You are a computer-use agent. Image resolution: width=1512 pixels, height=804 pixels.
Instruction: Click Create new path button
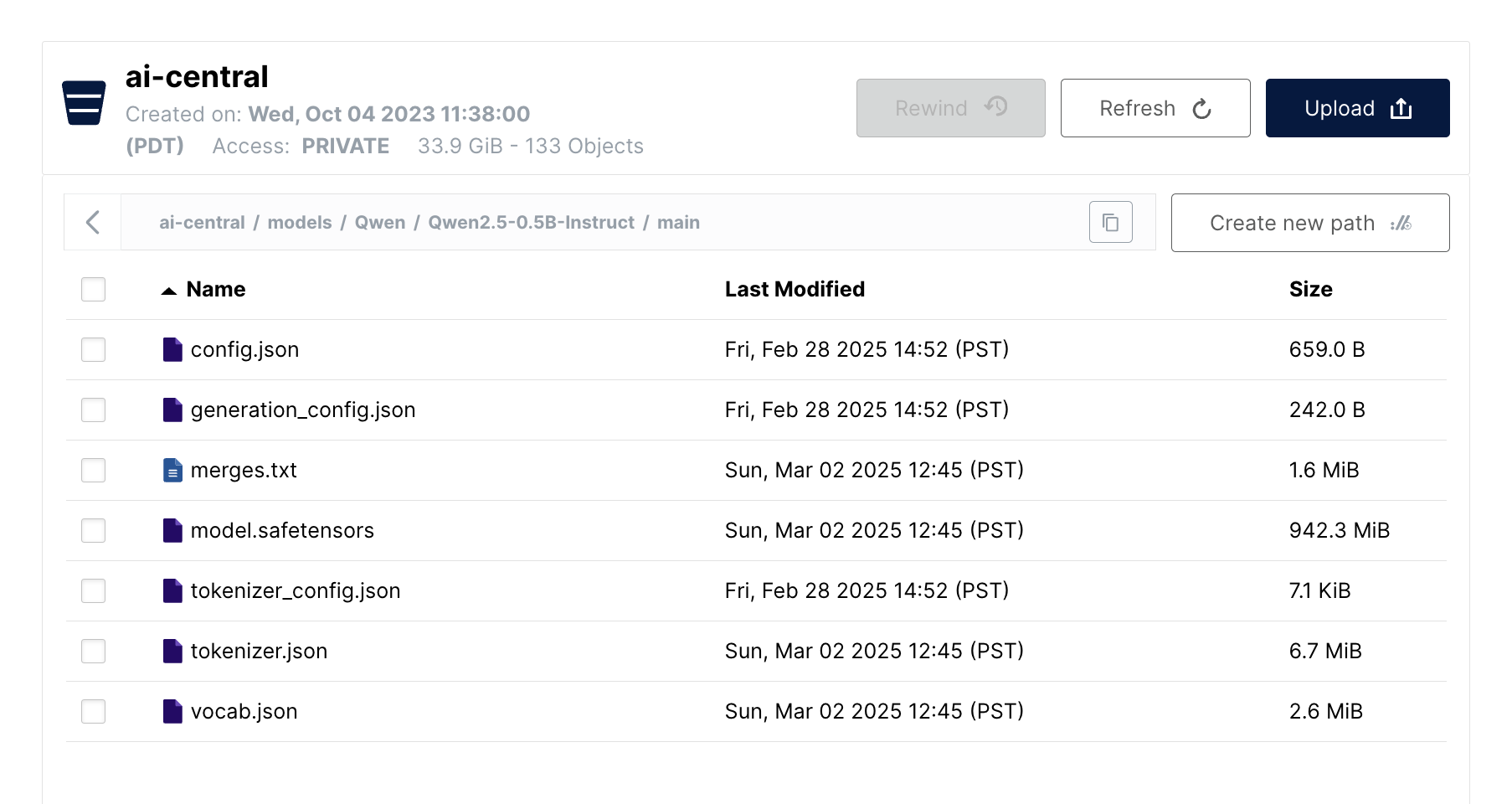point(1309,223)
